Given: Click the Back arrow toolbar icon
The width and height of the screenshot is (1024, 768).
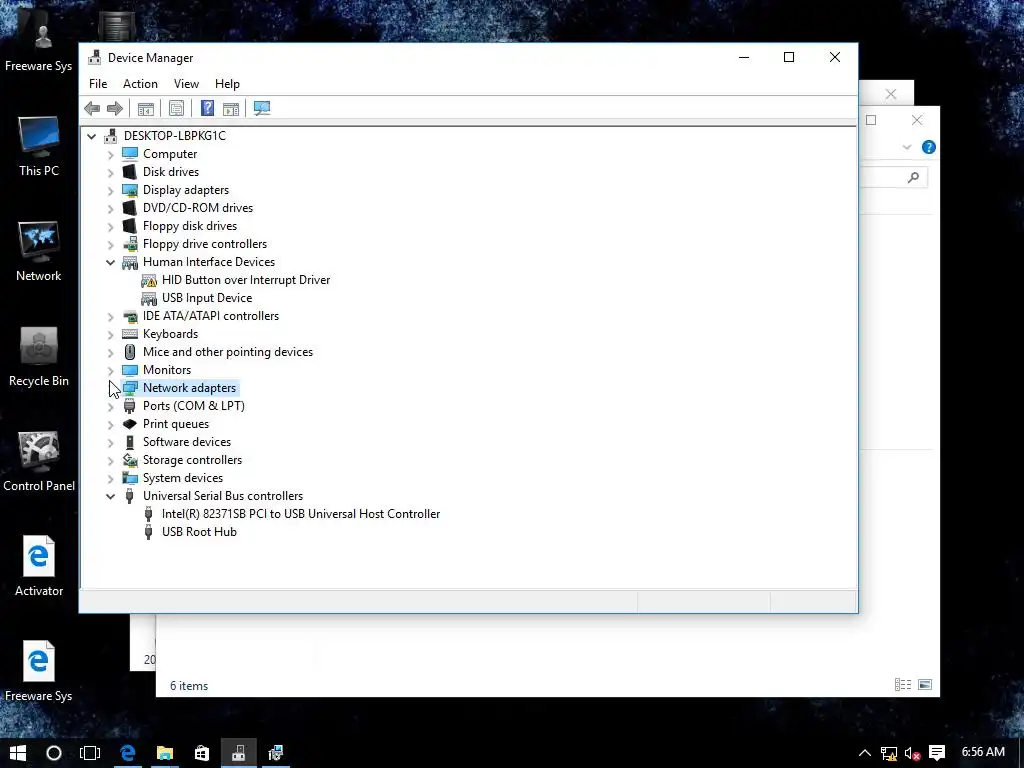Looking at the screenshot, I should click(x=92, y=108).
